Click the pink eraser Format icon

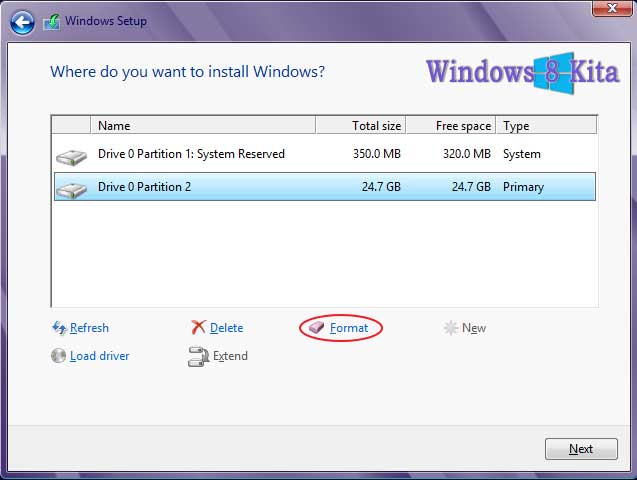316,327
